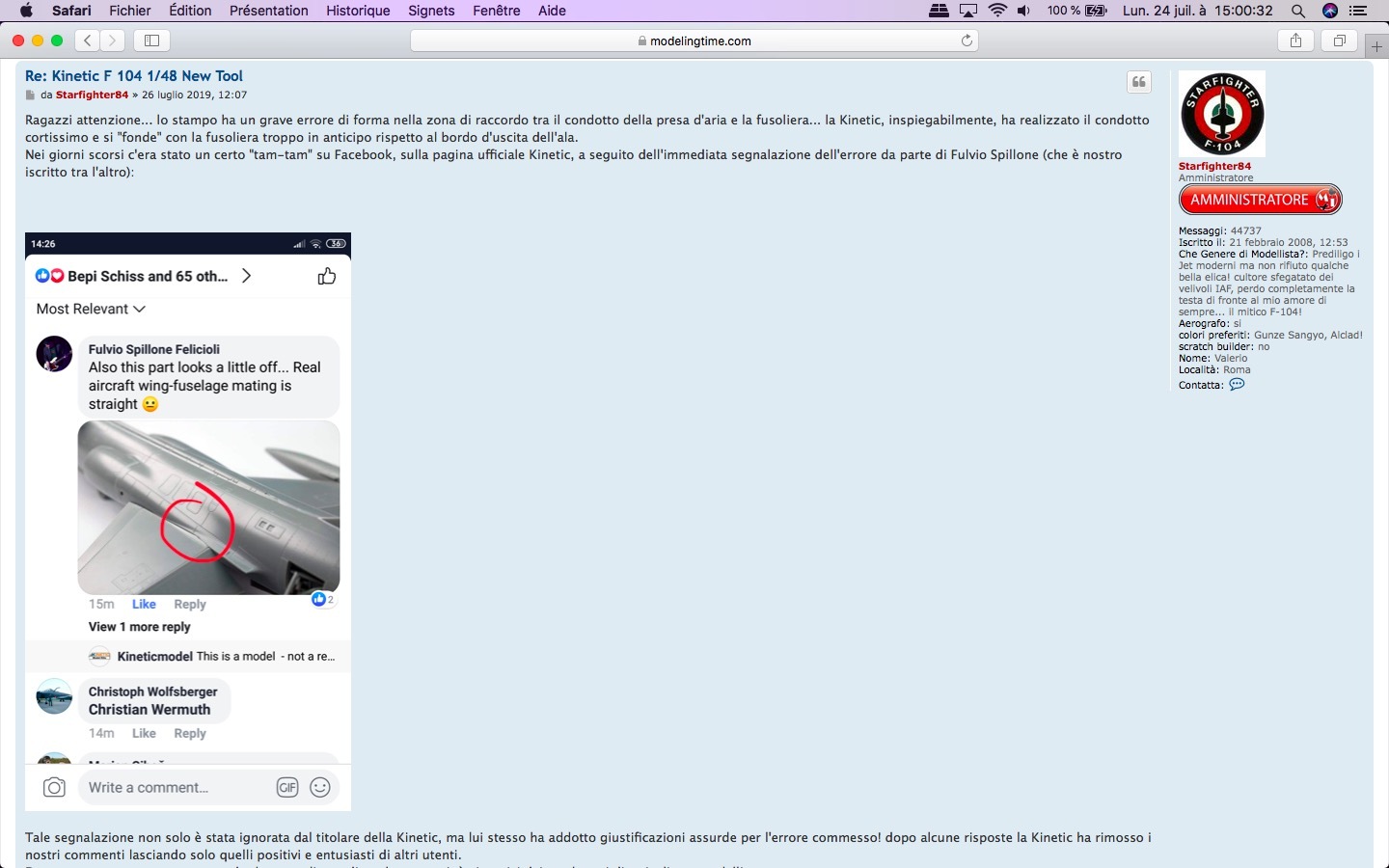Open the Fenêtre menu
This screenshot has width=1389, height=868.
[497, 11]
